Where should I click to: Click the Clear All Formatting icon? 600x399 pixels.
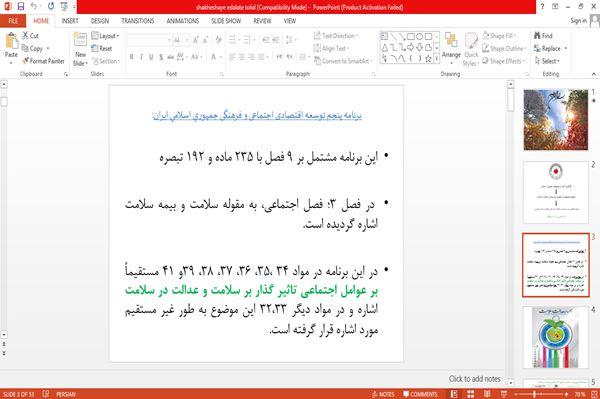pos(218,40)
